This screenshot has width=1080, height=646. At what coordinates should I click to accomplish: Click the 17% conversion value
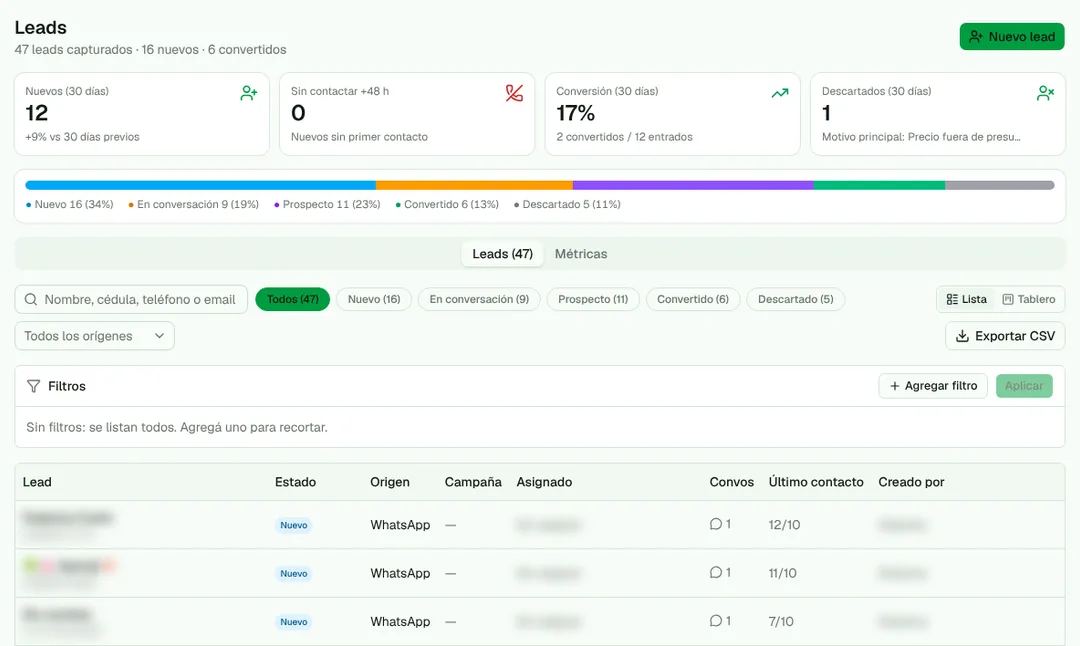576,113
